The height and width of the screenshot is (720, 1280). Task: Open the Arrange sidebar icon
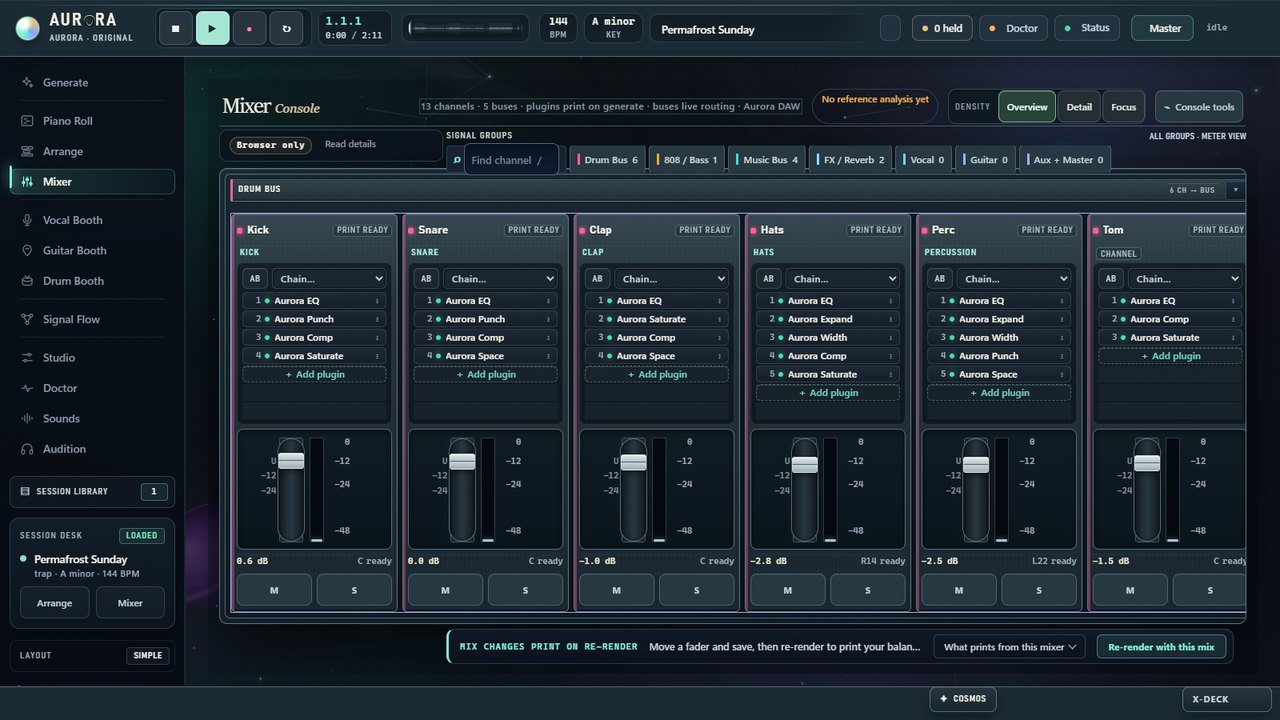point(27,152)
